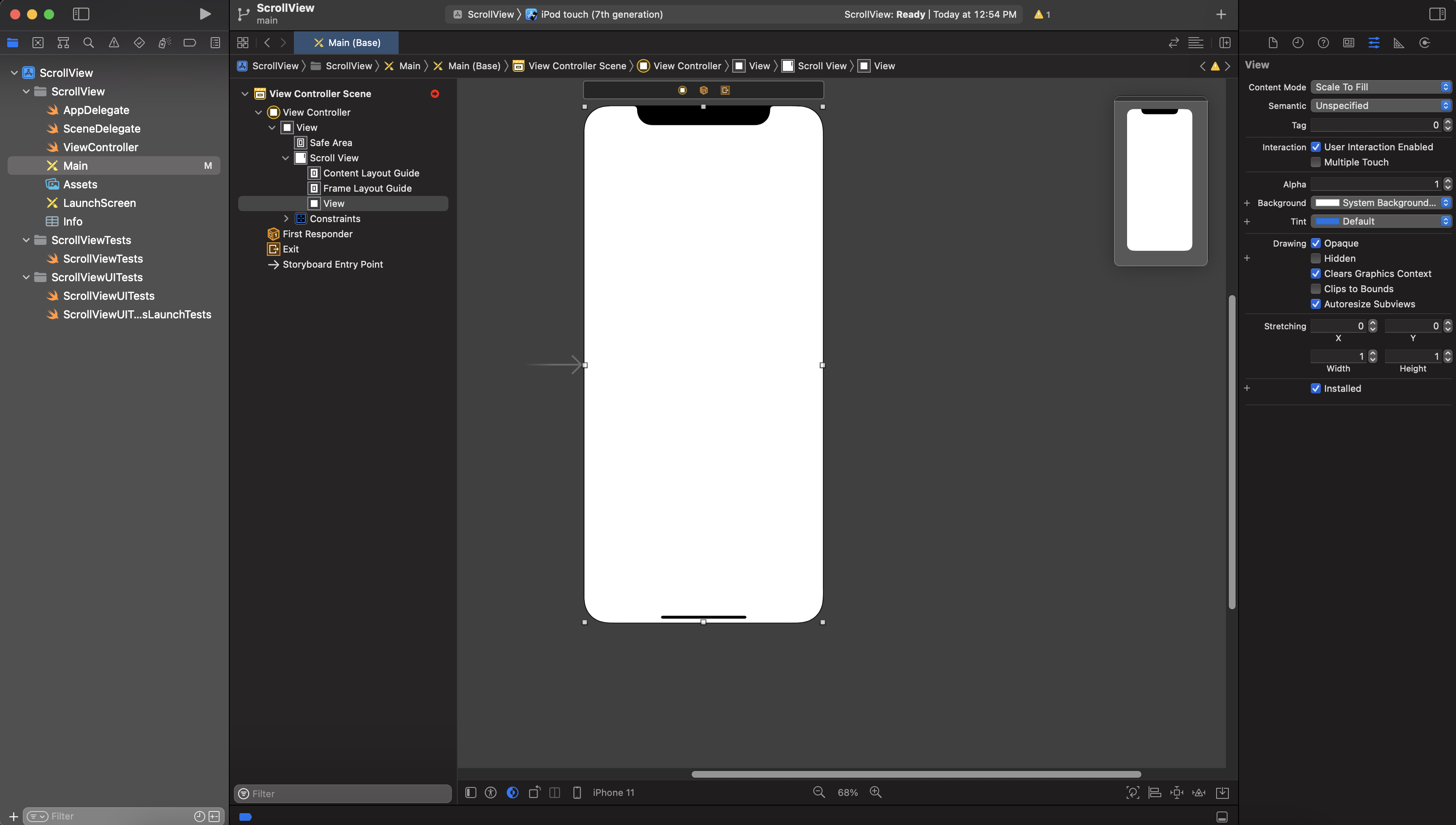Open the Find navigator search icon
Viewport: 1456px width, 825px height.
(88, 43)
